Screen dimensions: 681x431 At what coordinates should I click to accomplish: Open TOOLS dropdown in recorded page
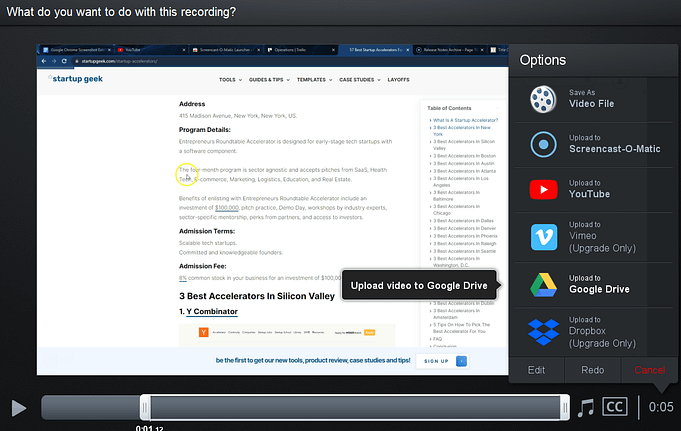pyautogui.click(x=230, y=80)
